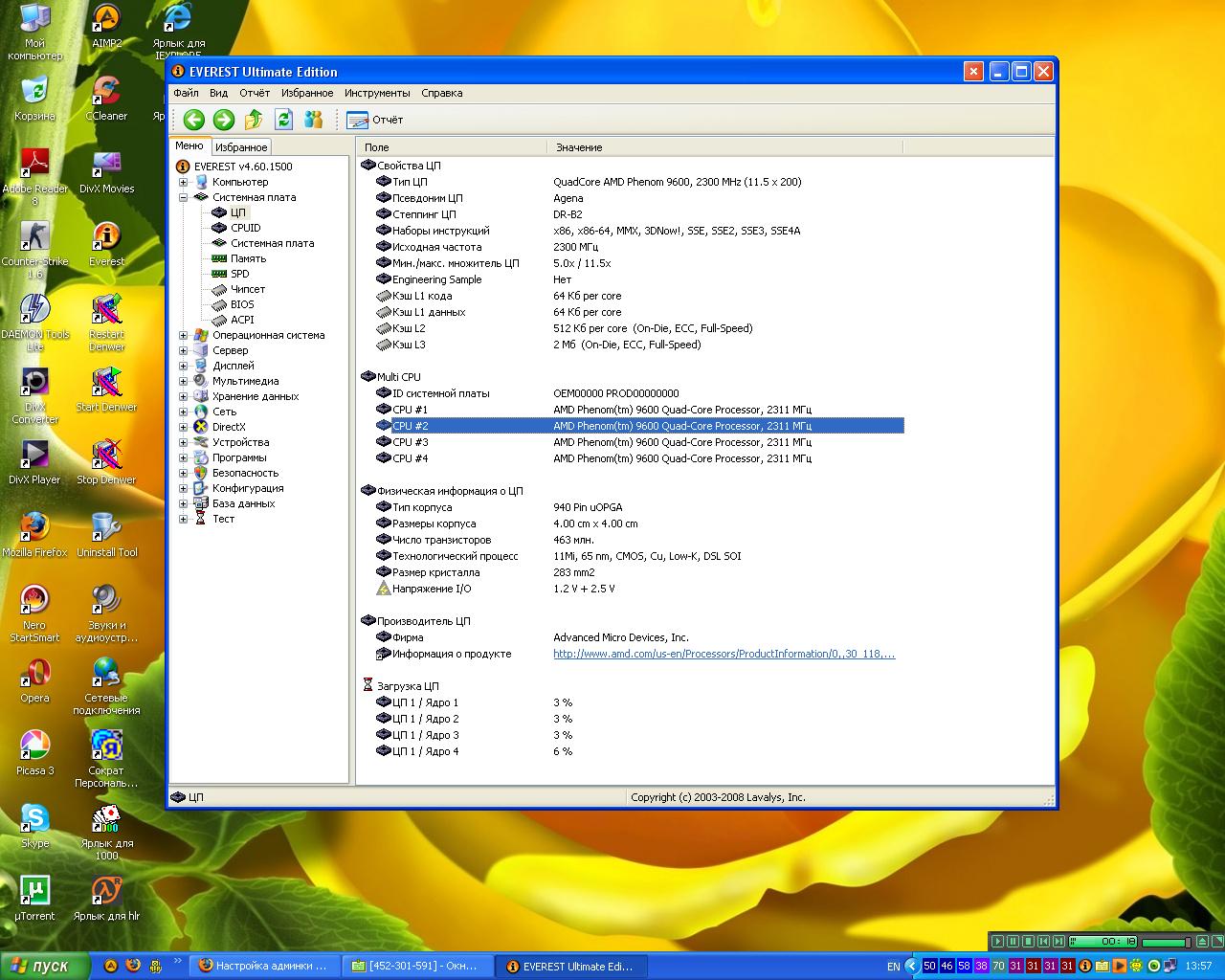Switch to the Меню tab in the left panel
Viewport: 1225px width, 980px height.
[x=189, y=145]
